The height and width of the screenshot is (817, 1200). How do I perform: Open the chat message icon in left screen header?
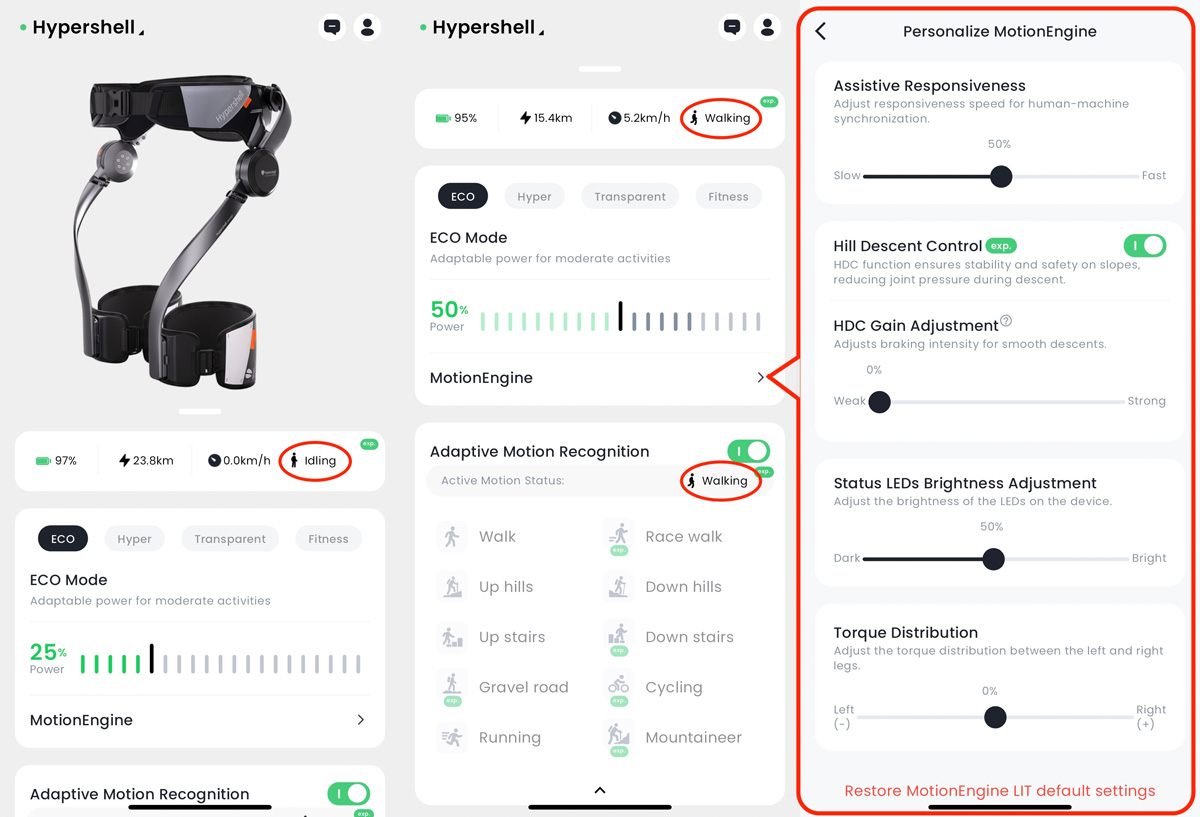pos(332,27)
